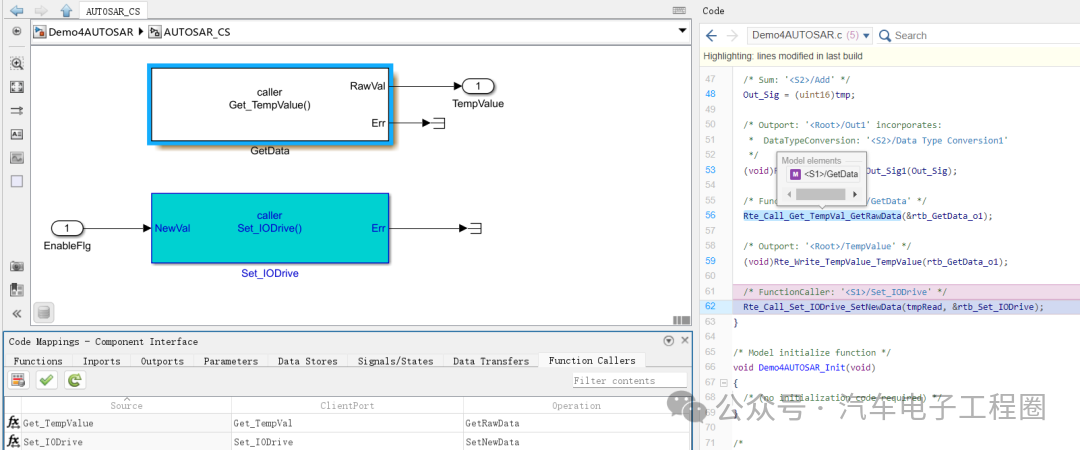Switch to the Data Stores tab
Viewport: 1080px width, 450px height.
pyautogui.click(x=308, y=361)
